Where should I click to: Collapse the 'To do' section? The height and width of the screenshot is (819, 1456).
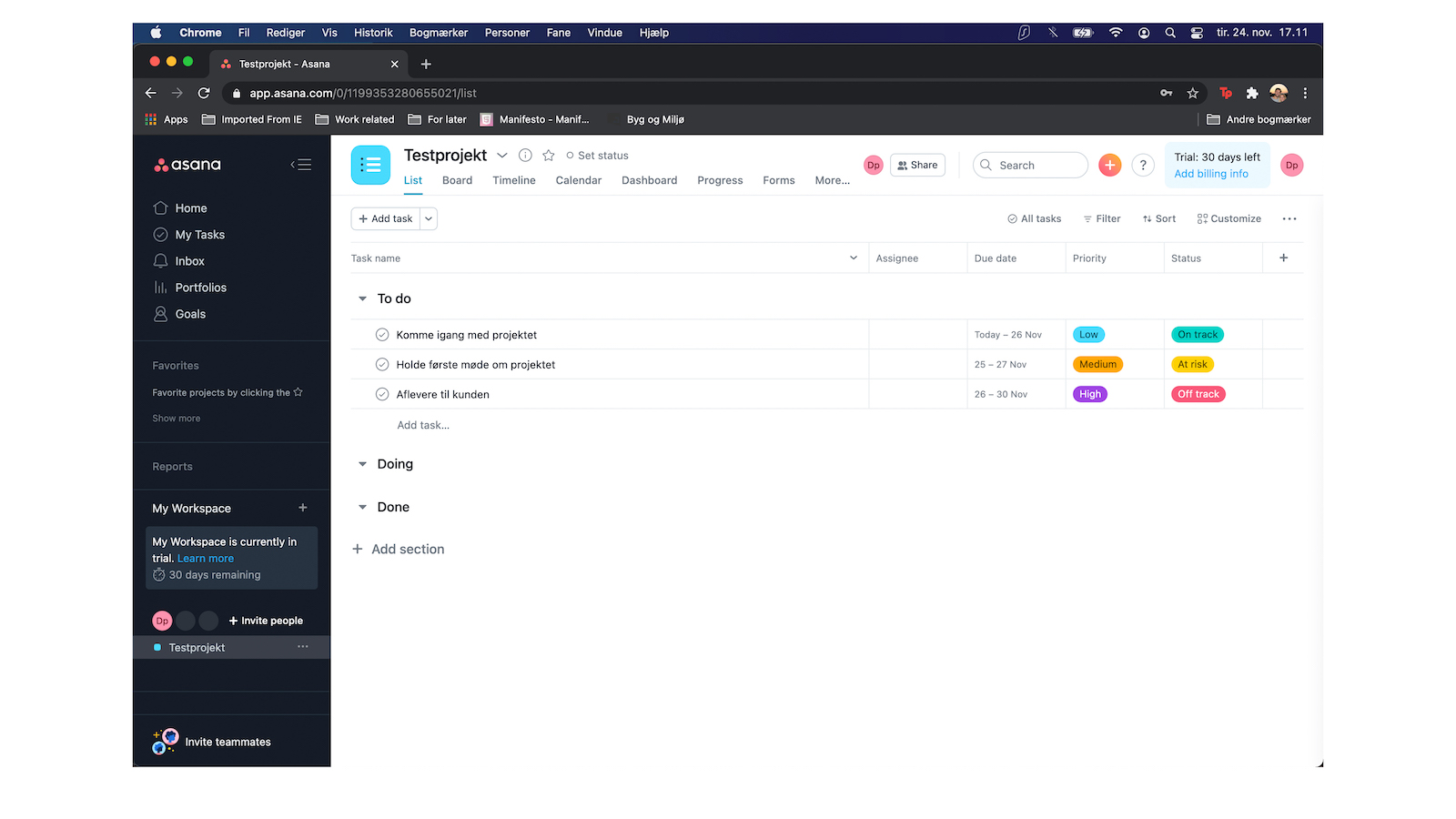pyautogui.click(x=361, y=298)
